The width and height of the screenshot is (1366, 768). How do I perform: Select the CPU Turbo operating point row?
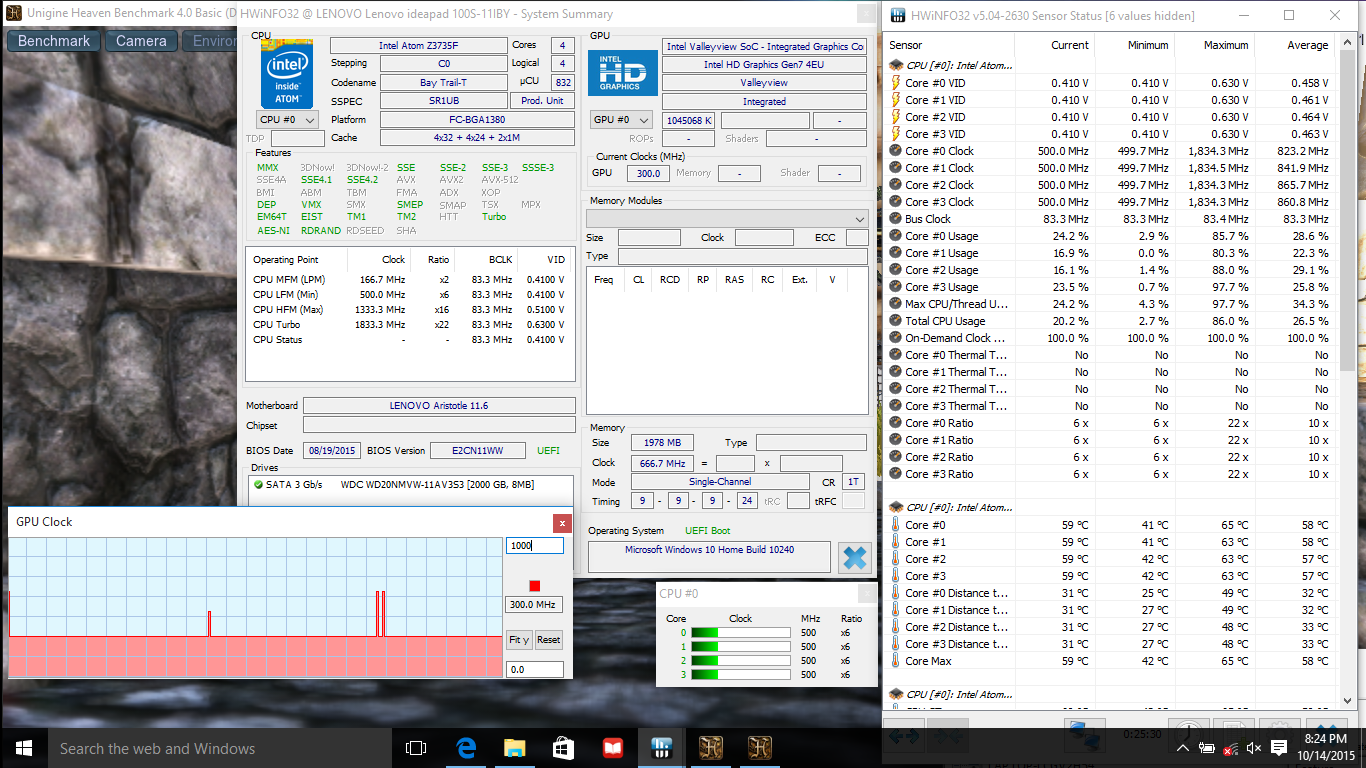[410, 325]
